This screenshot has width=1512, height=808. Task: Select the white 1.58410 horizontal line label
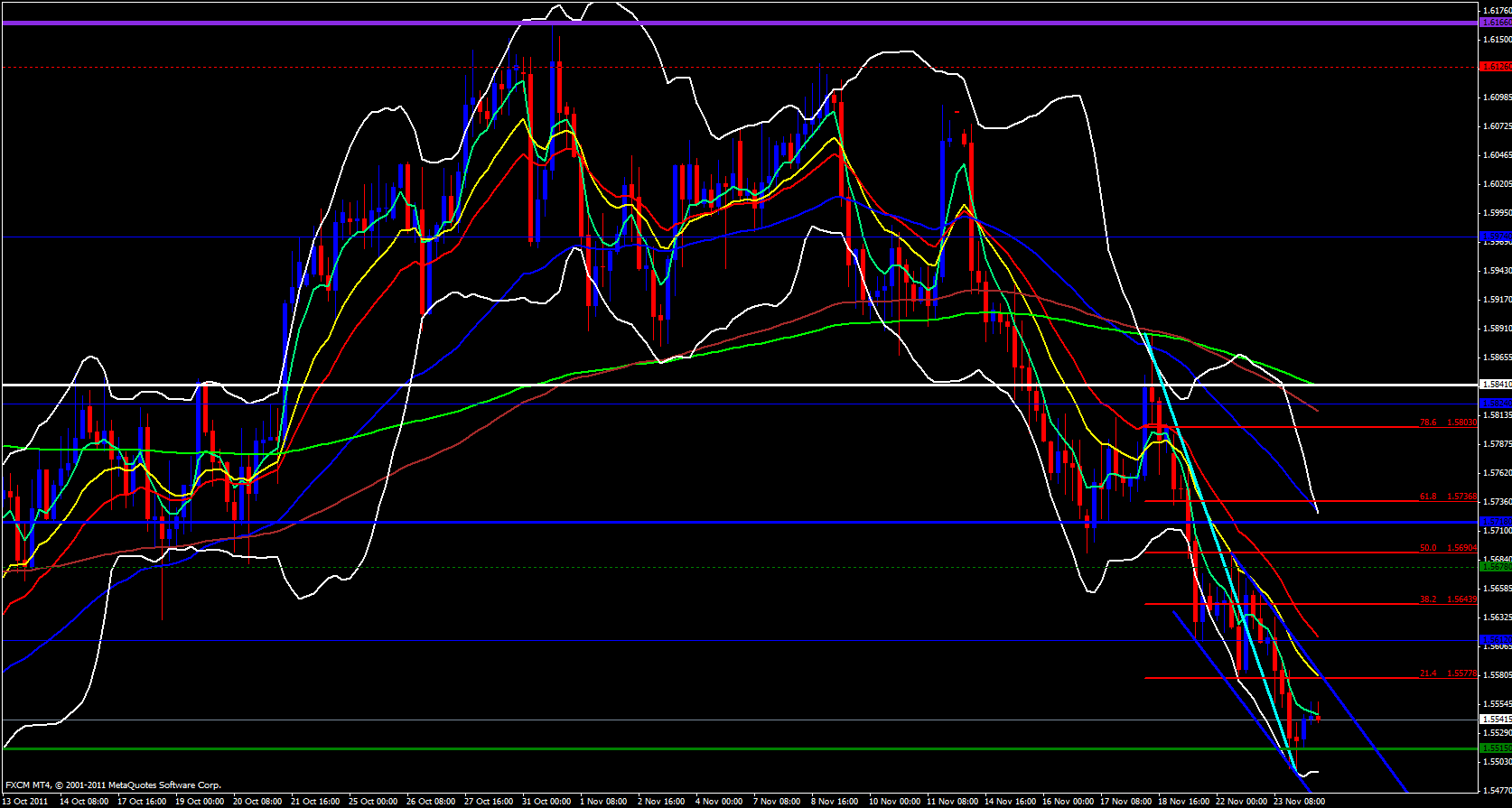[1495, 385]
